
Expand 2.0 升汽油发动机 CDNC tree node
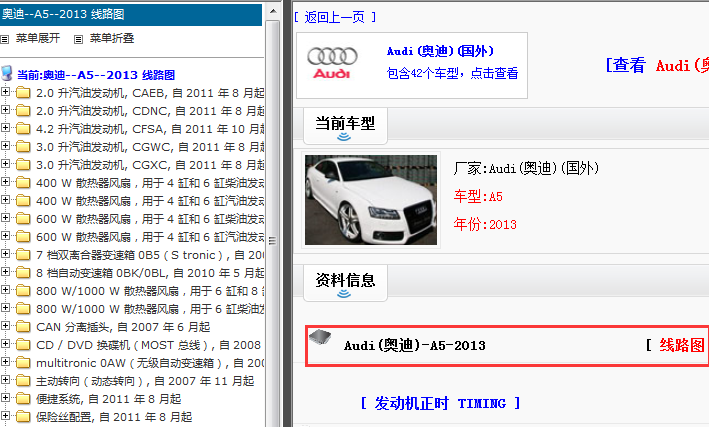(x=5, y=110)
